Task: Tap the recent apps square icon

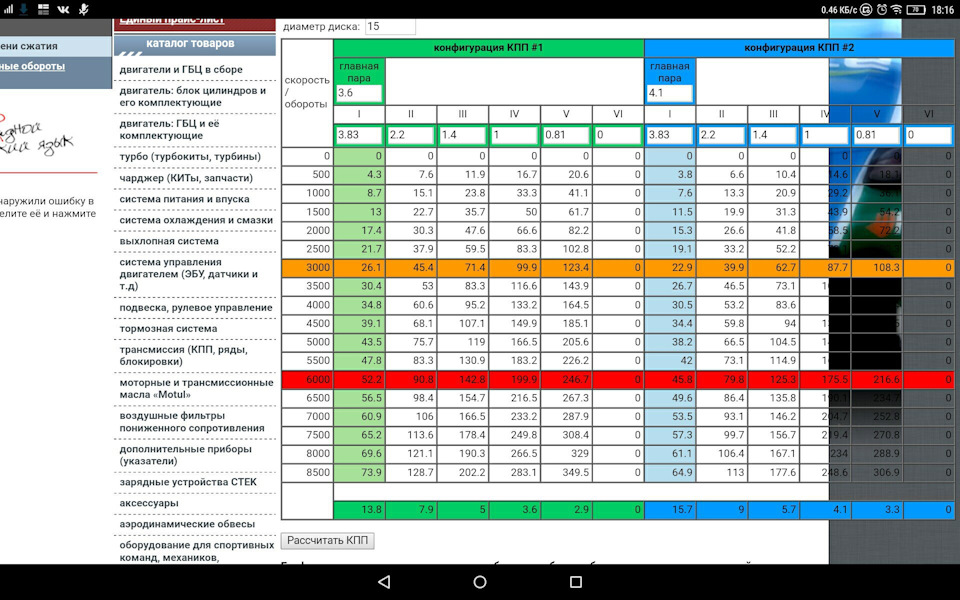Action: (x=576, y=582)
